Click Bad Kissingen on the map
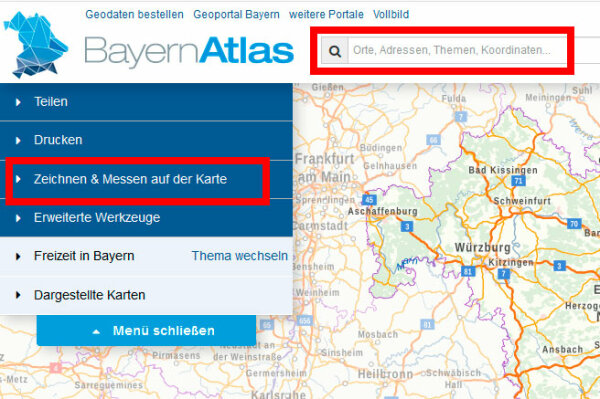 pos(503,170)
